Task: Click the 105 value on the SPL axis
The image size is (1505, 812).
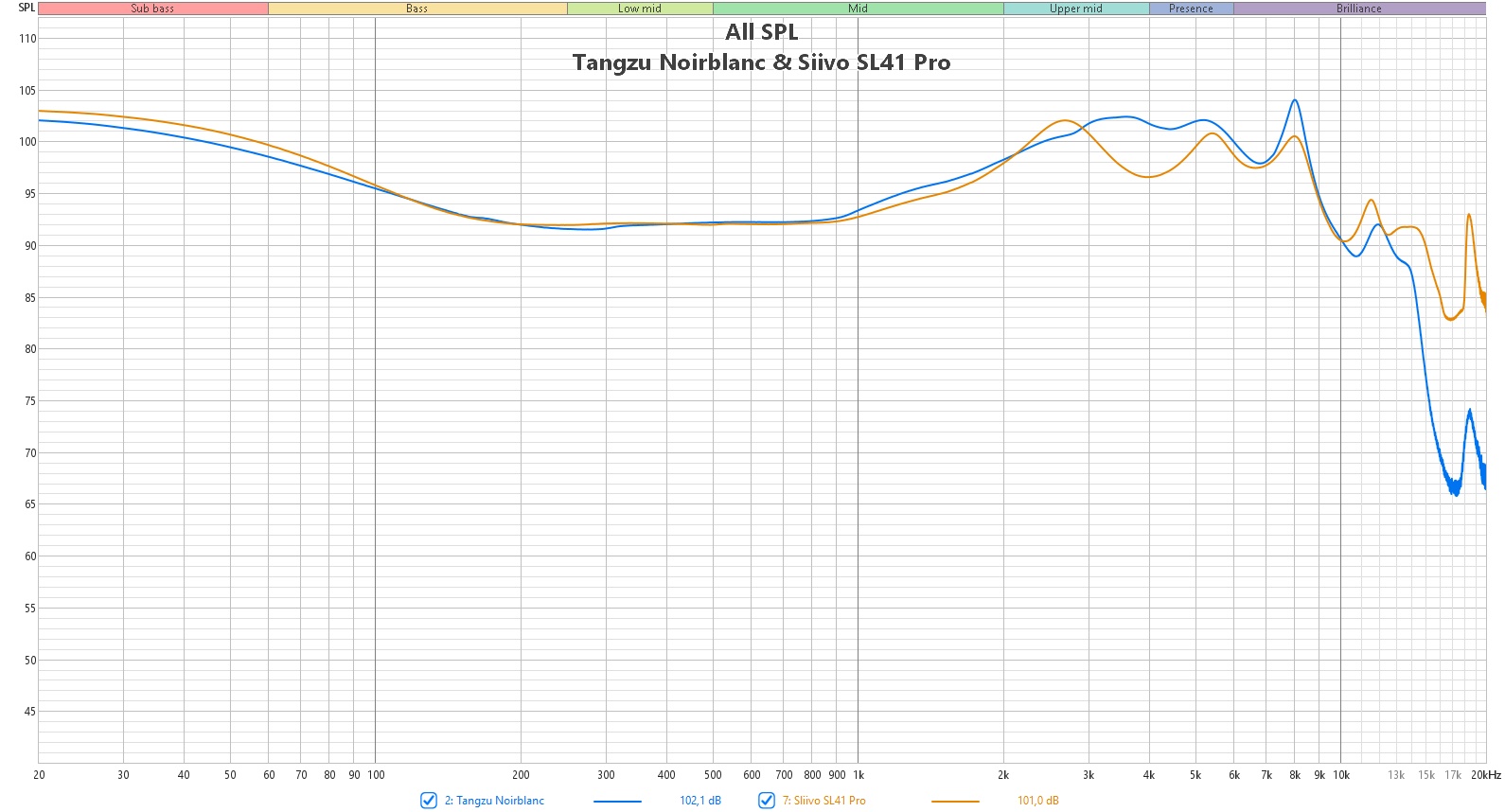Action: coord(27,91)
